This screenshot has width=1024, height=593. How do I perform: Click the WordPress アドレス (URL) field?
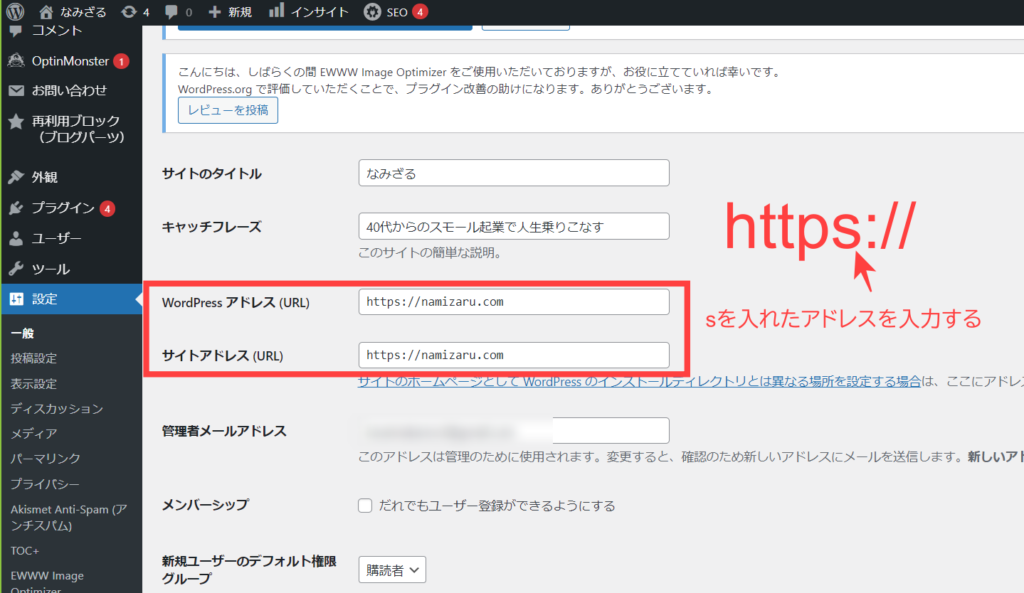(x=514, y=302)
